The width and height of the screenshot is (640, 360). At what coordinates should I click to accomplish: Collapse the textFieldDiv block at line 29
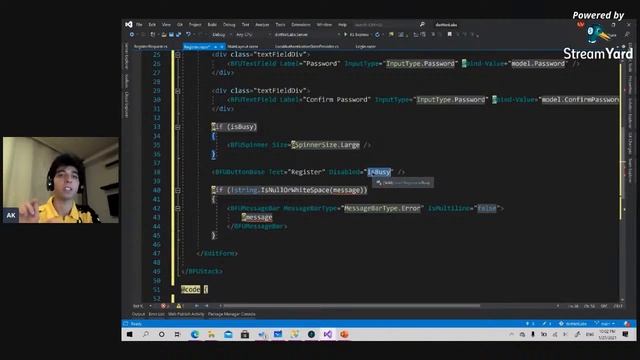click(178, 91)
